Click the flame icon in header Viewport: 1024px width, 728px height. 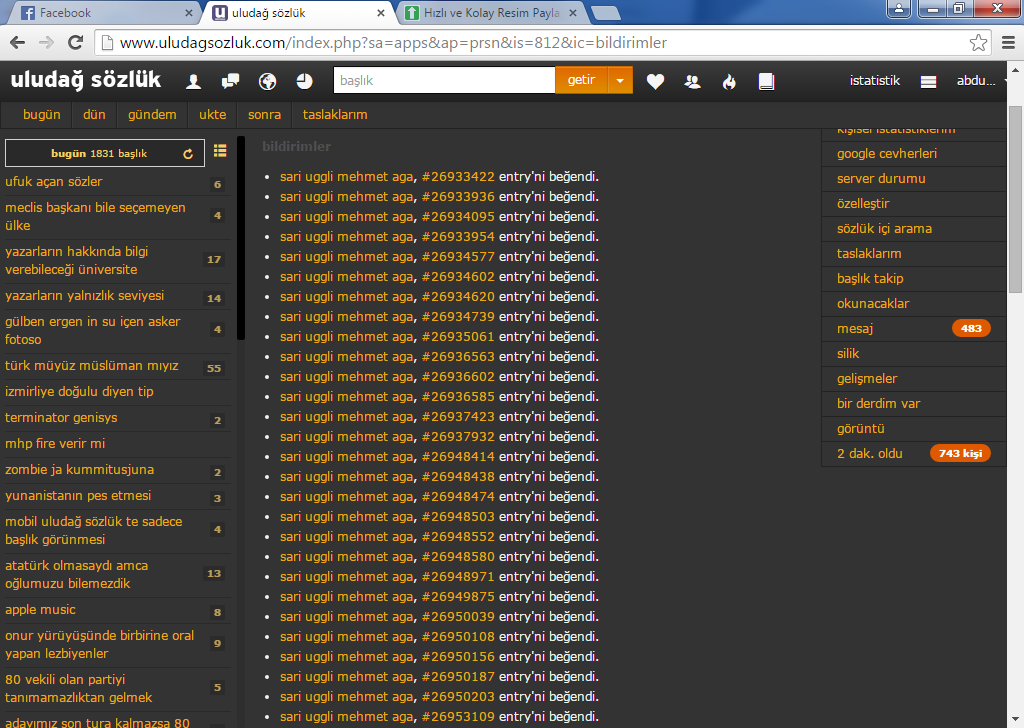729,81
